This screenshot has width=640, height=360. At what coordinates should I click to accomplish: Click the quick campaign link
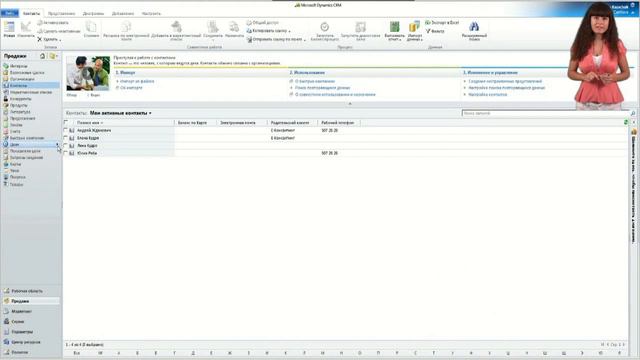click(x=315, y=81)
